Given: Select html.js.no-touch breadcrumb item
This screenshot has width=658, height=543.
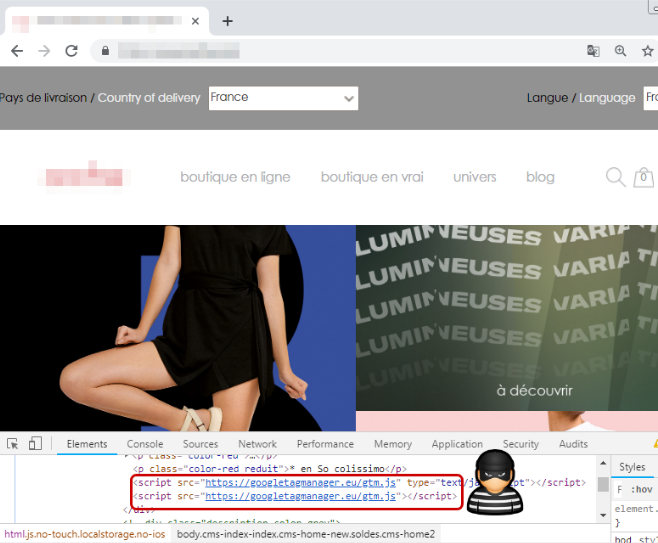Looking at the screenshot, I should [x=85, y=534].
